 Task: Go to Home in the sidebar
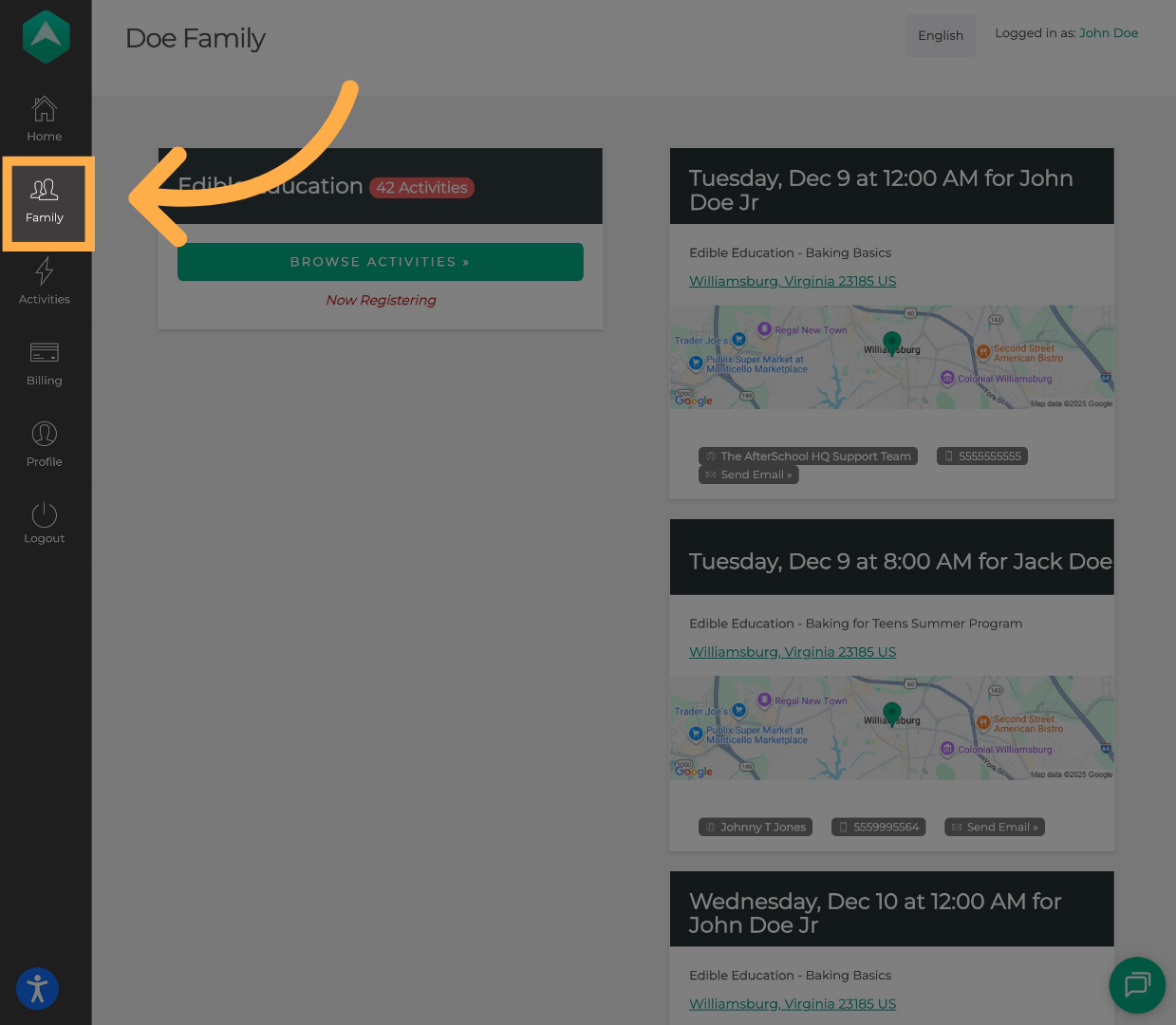coord(45,119)
